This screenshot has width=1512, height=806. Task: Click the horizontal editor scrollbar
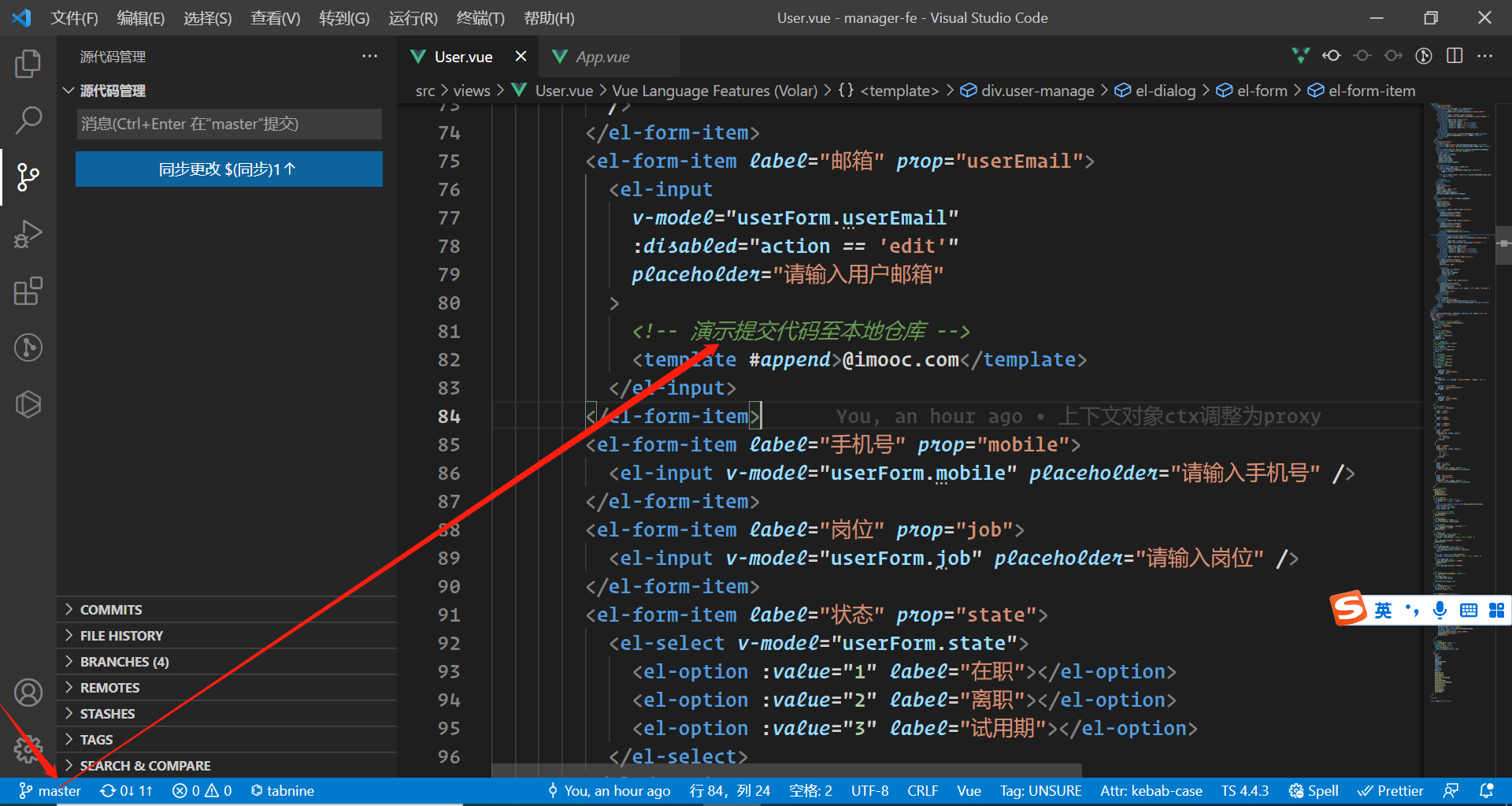(x=786, y=770)
